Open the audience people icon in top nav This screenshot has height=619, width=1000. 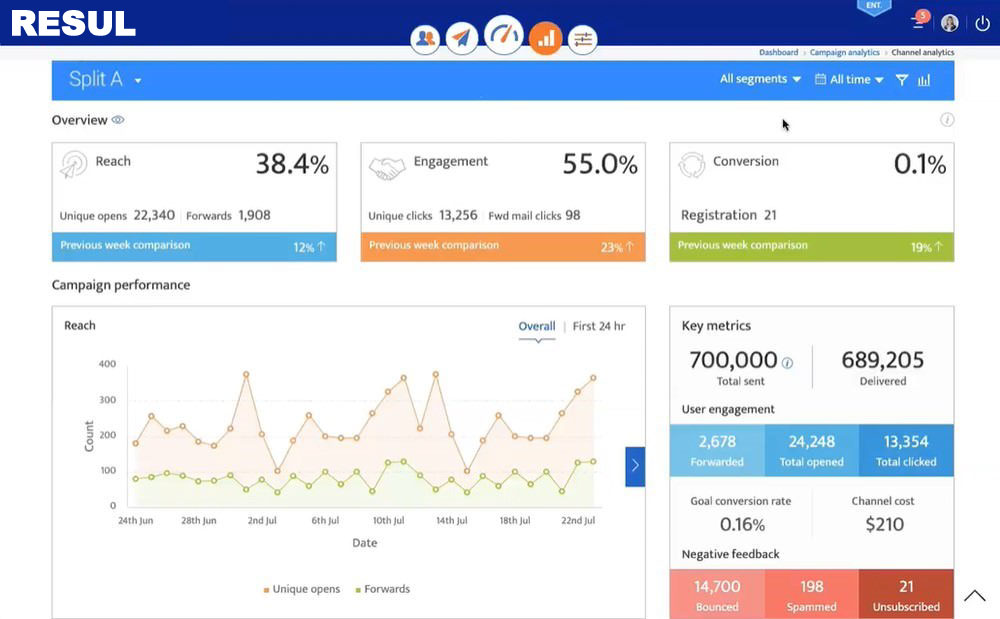coord(425,38)
